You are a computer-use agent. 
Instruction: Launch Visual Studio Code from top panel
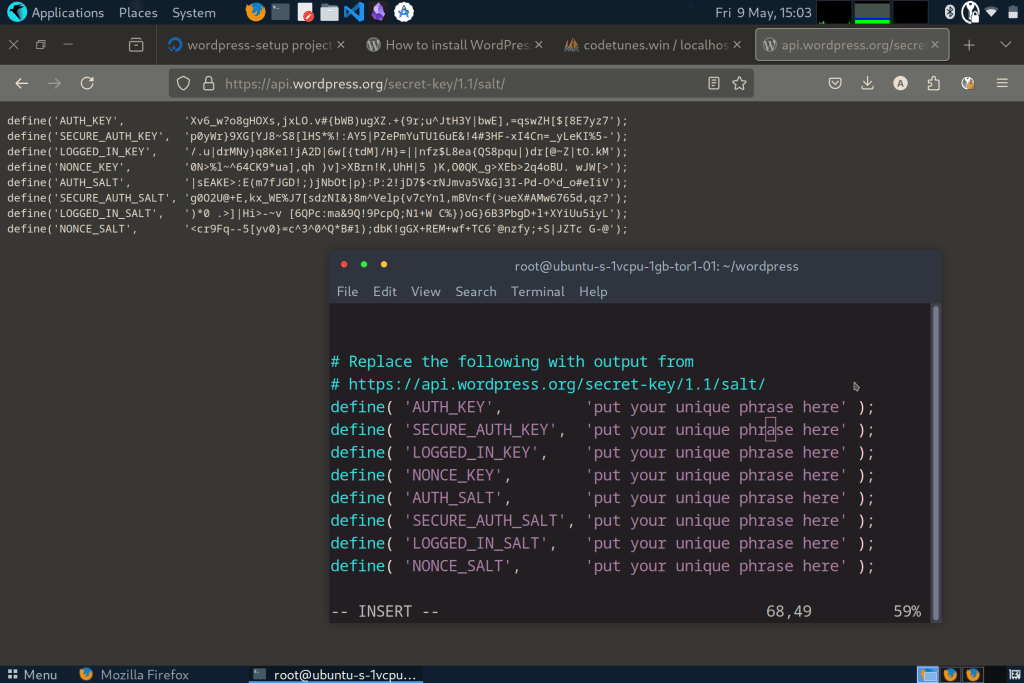353,12
